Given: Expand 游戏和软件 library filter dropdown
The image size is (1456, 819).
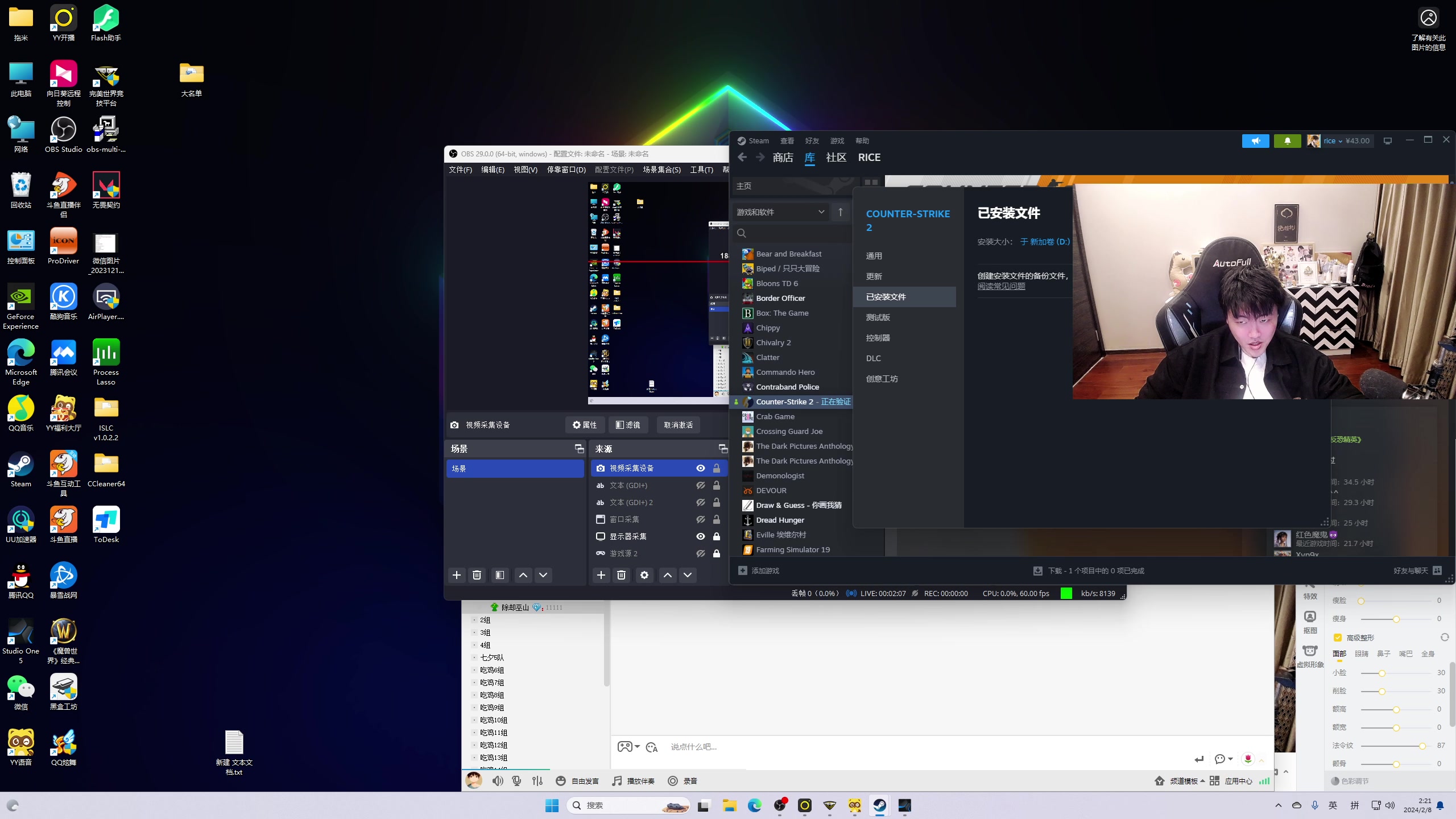Looking at the screenshot, I should click(x=780, y=212).
